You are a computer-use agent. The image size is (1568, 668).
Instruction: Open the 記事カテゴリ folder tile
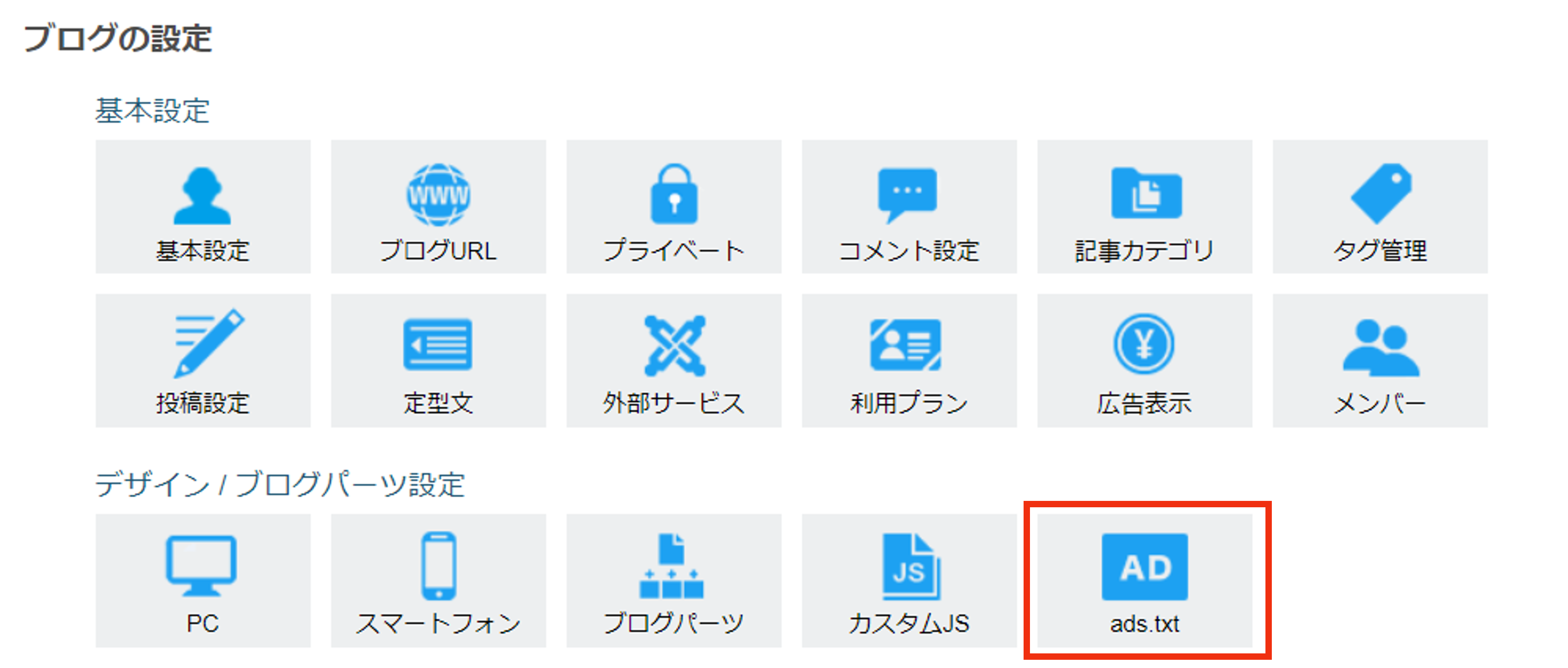coord(1145,206)
